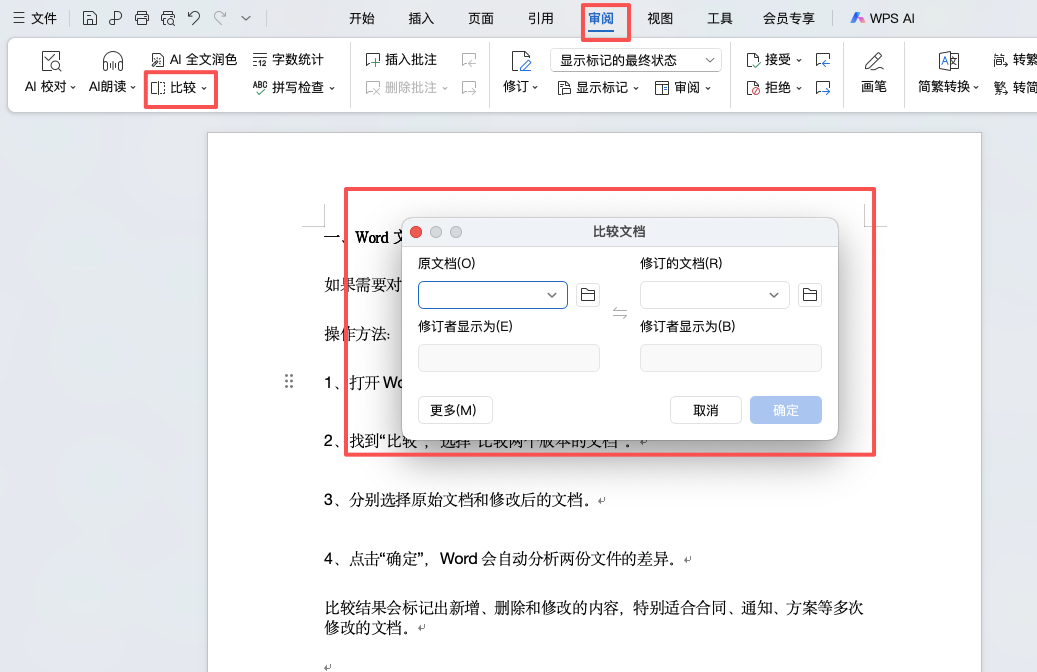Switch to the 引用 tab

click(540, 19)
